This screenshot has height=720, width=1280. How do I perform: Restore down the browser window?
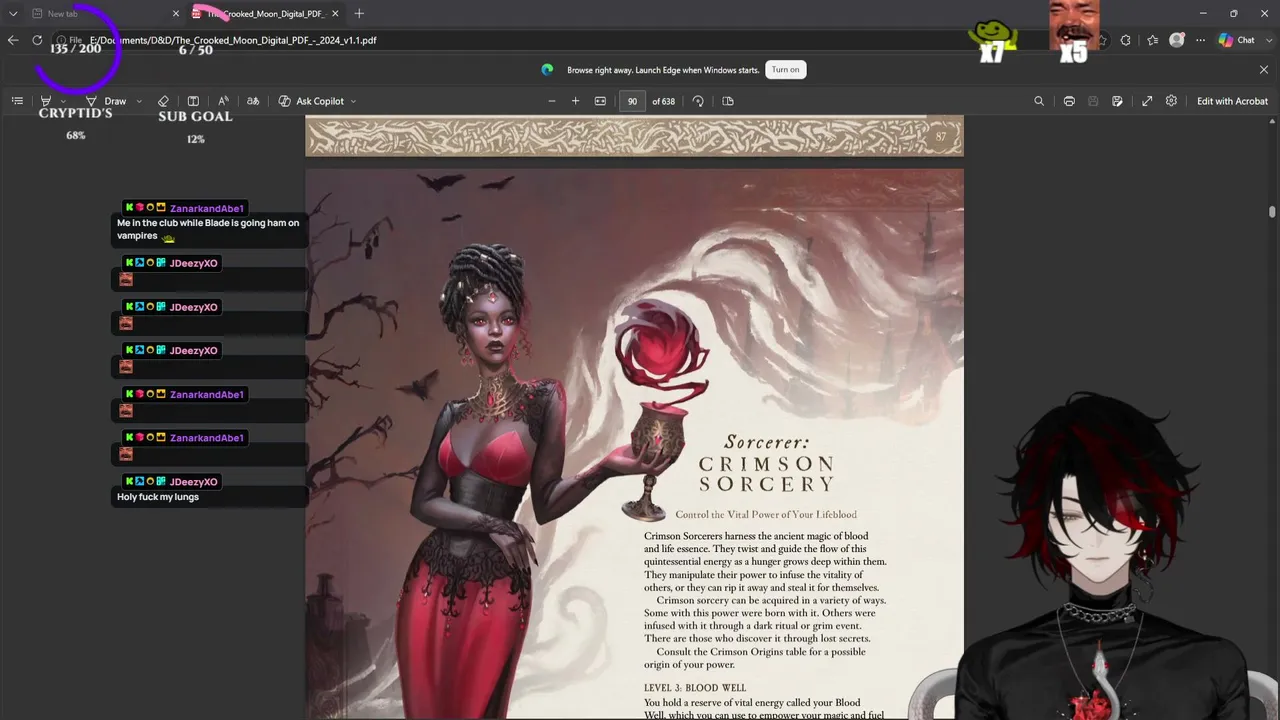click(x=1234, y=14)
